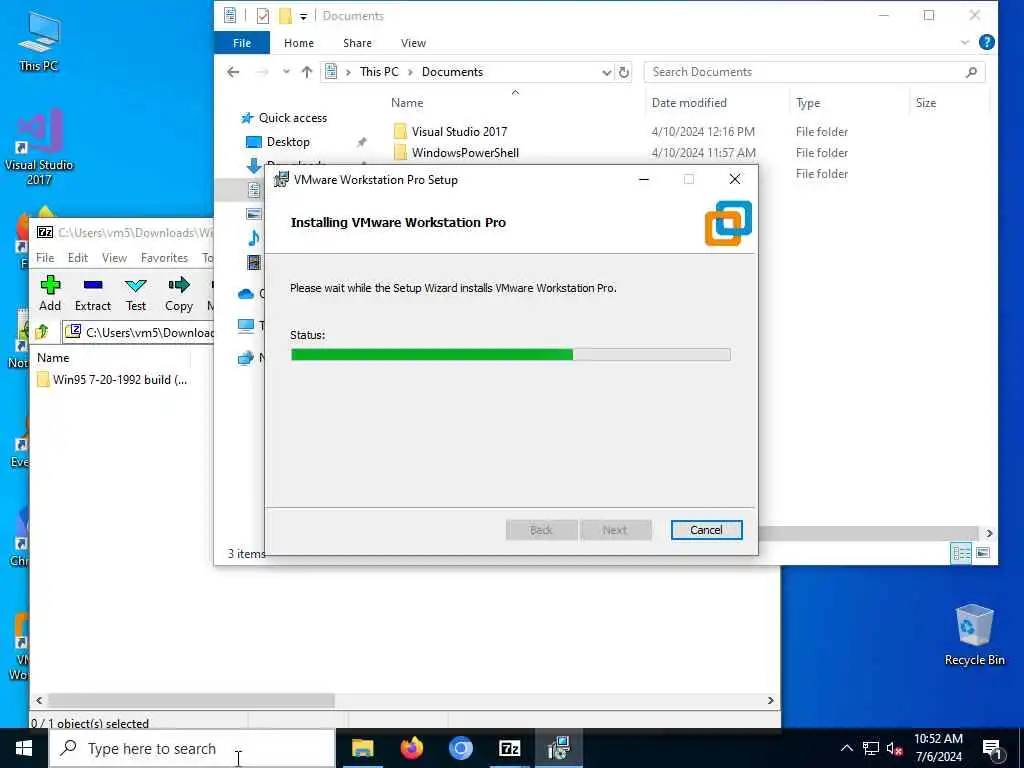Sort by Date modified column

(689, 103)
